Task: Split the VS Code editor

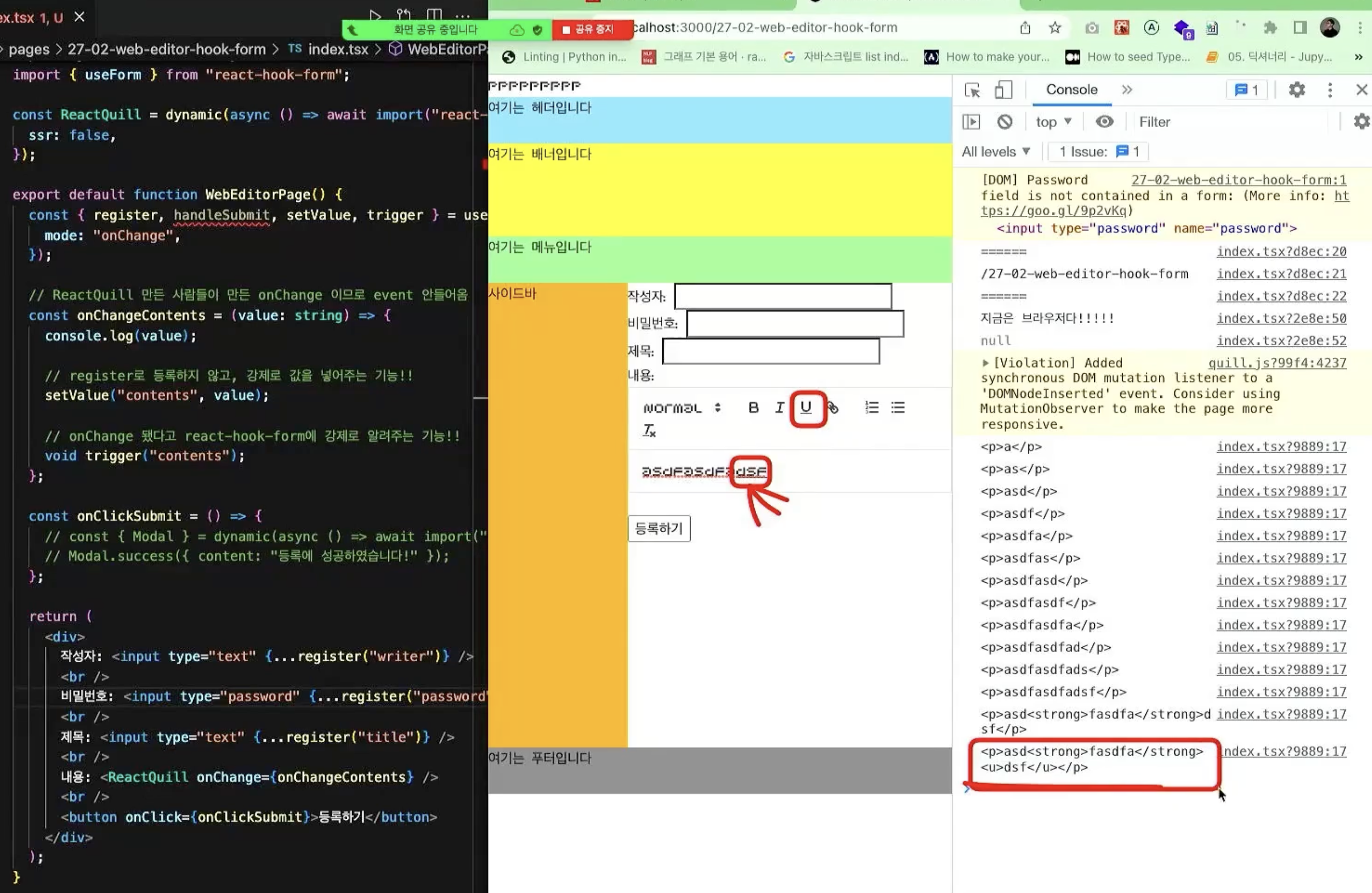Action: click(434, 15)
